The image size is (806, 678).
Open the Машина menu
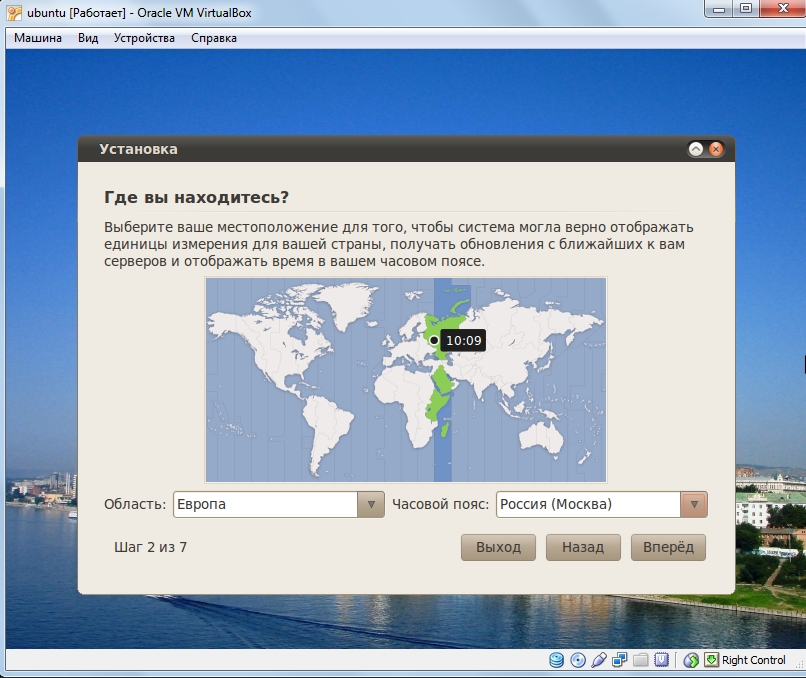[x=38, y=38]
